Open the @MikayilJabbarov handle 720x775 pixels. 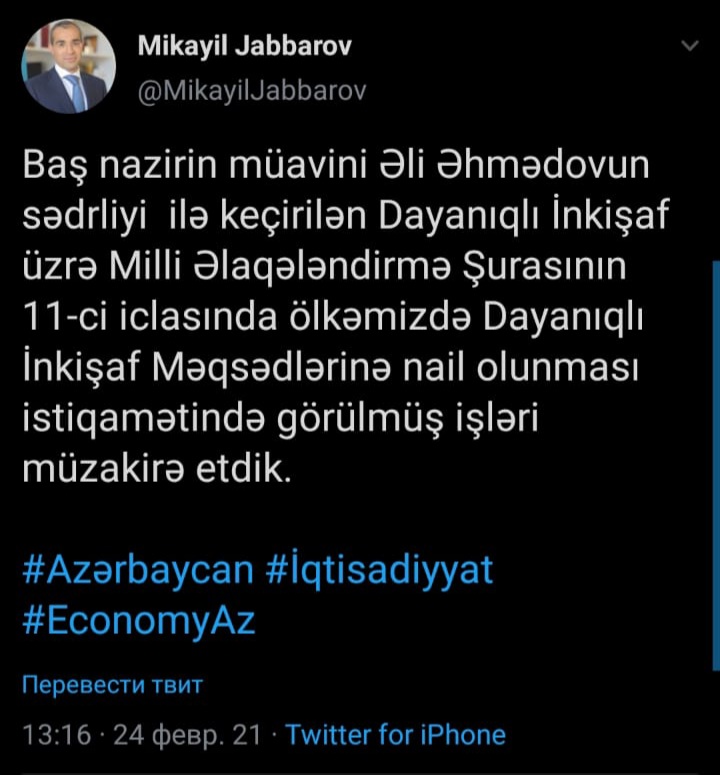pyautogui.click(x=252, y=91)
